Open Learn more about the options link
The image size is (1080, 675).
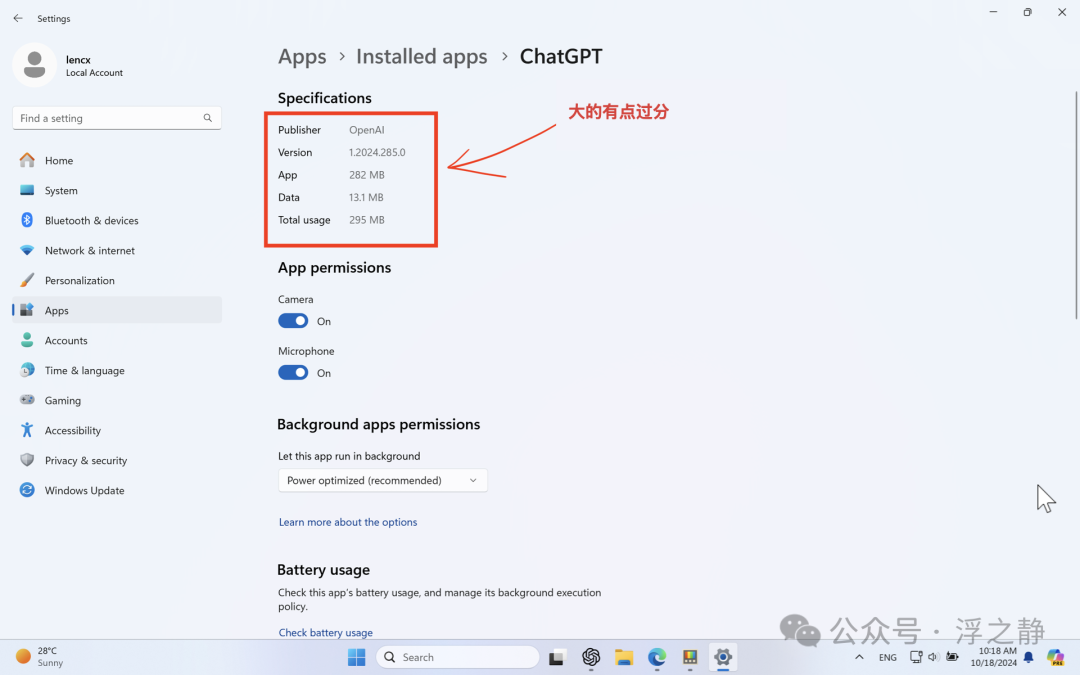pyautogui.click(x=348, y=522)
